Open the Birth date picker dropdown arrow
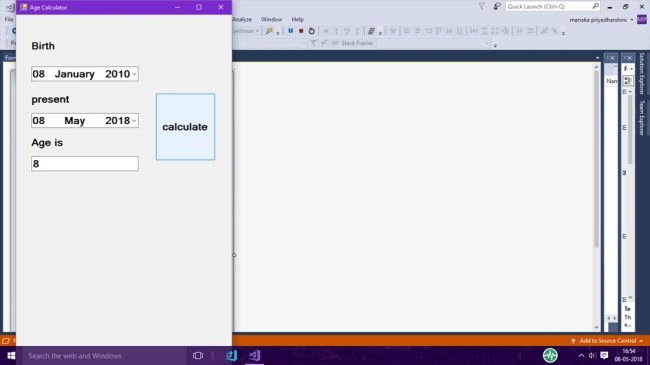650x365 pixels. tap(134, 74)
